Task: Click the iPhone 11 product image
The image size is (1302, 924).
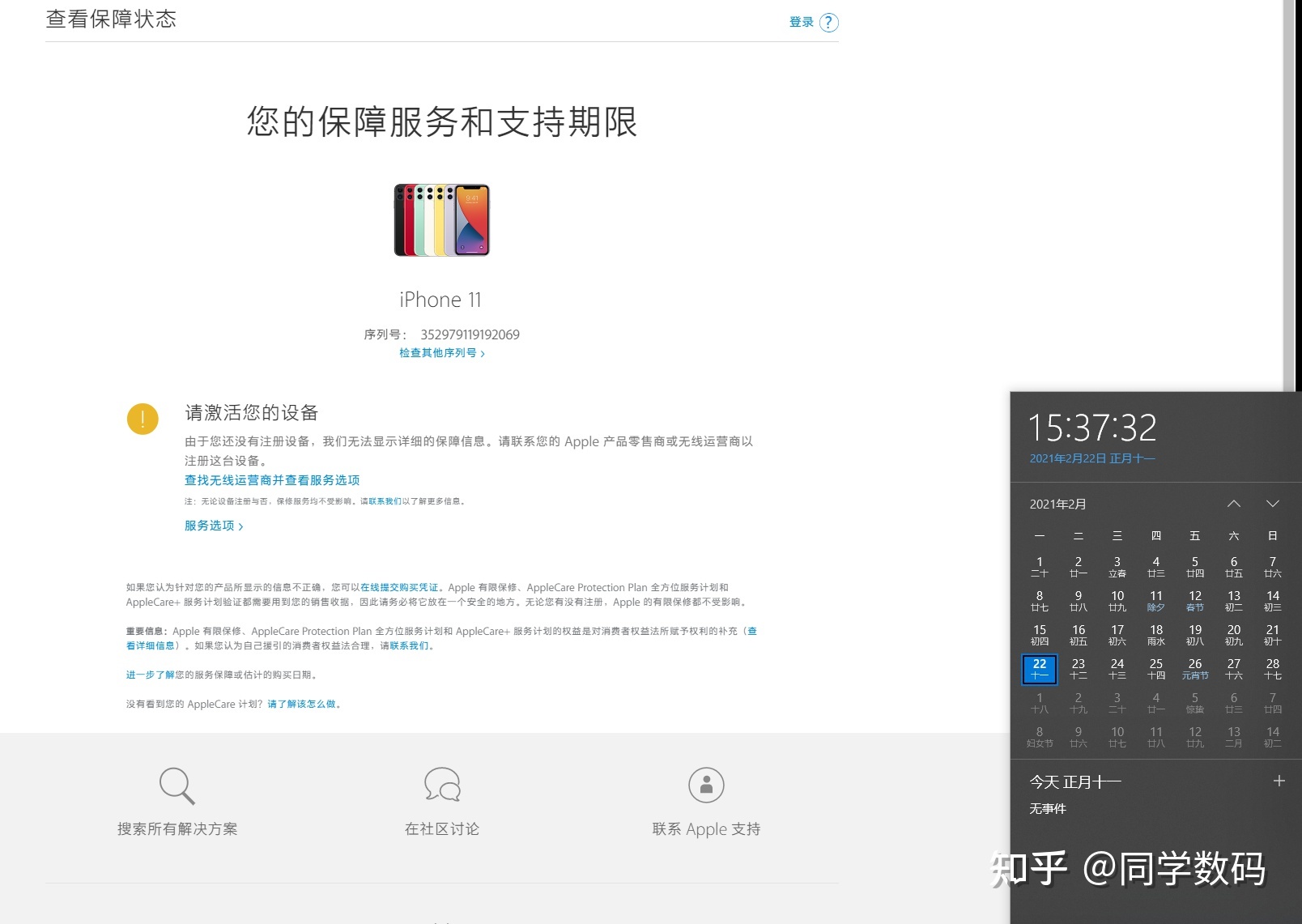Action: (442, 220)
